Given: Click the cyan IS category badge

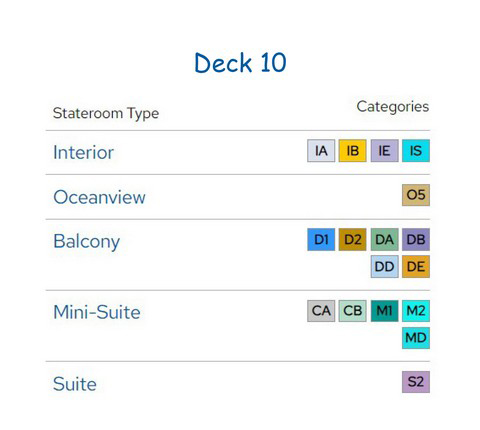Looking at the screenshot, I should (416, 151).
